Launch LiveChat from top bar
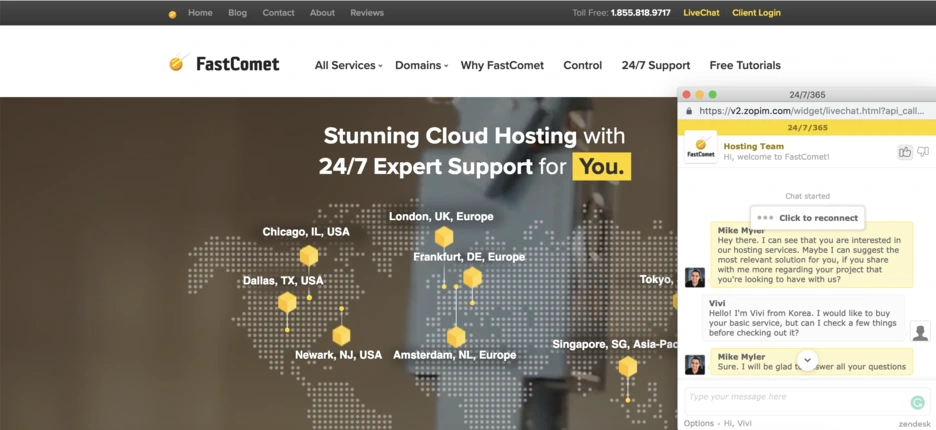 [x=701, y=13]
